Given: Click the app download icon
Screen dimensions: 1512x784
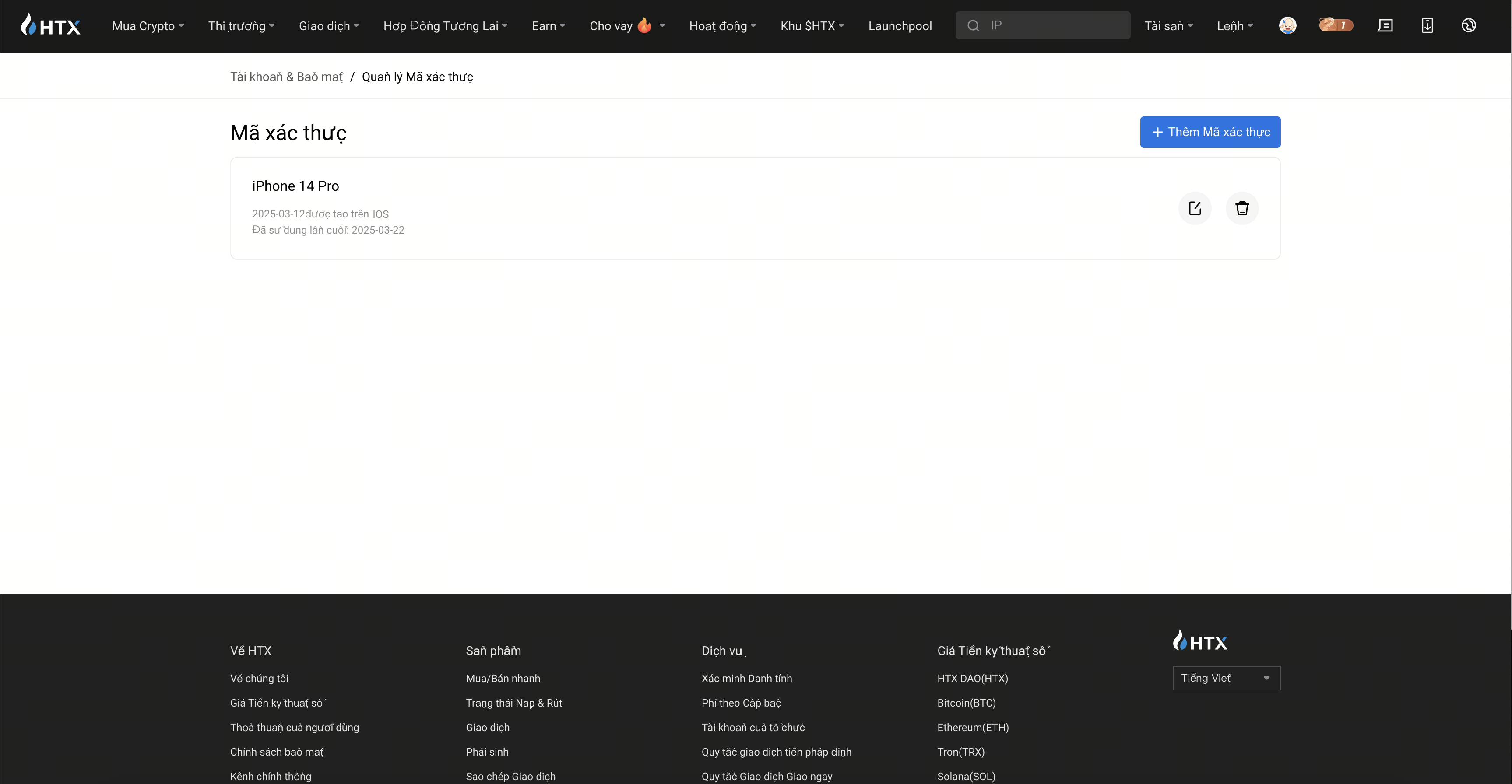Looking at the screenshot, I should tap(1427, 25).
